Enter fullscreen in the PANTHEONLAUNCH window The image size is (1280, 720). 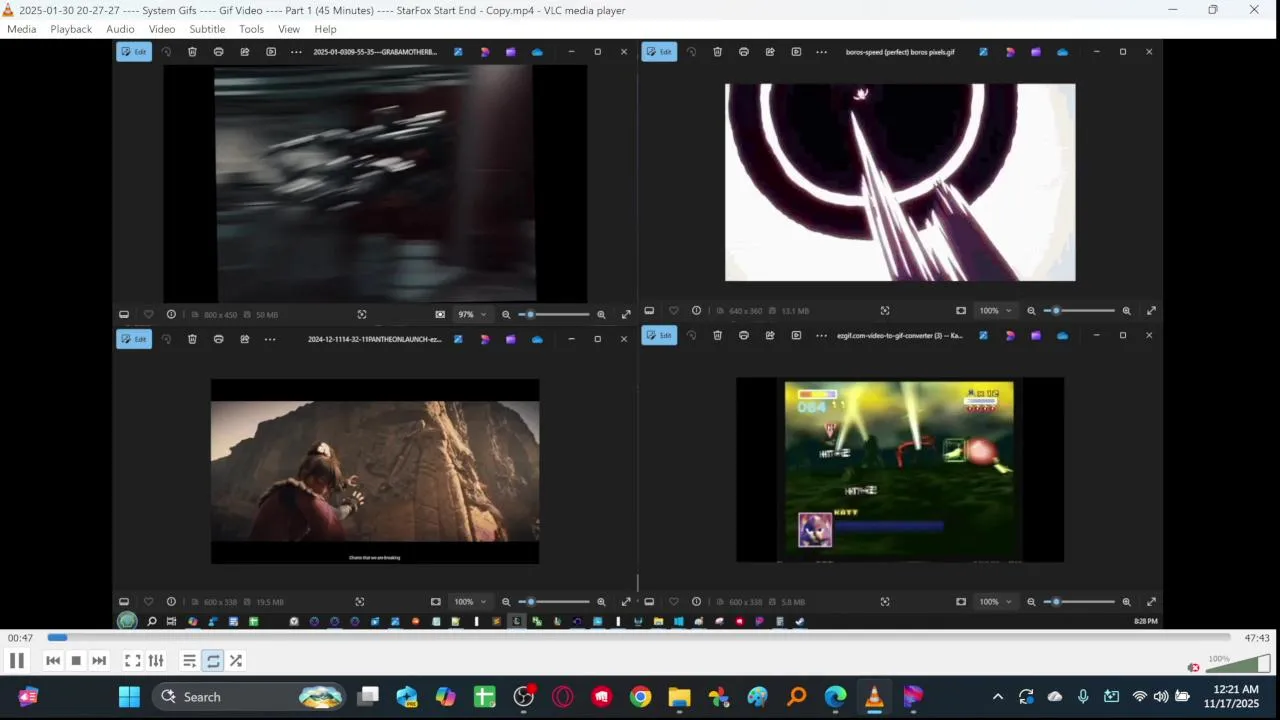626,602
